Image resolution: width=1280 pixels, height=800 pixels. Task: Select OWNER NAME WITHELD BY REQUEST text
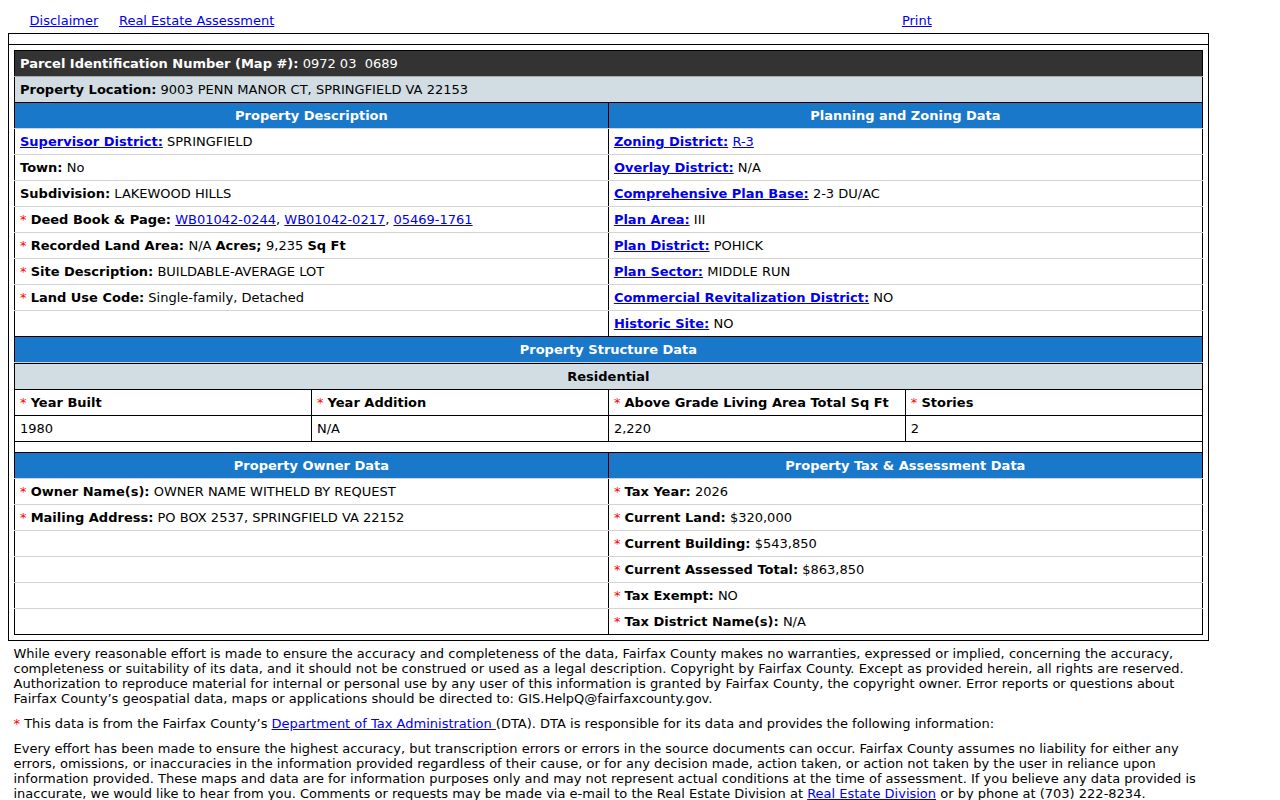coord(274,491)
